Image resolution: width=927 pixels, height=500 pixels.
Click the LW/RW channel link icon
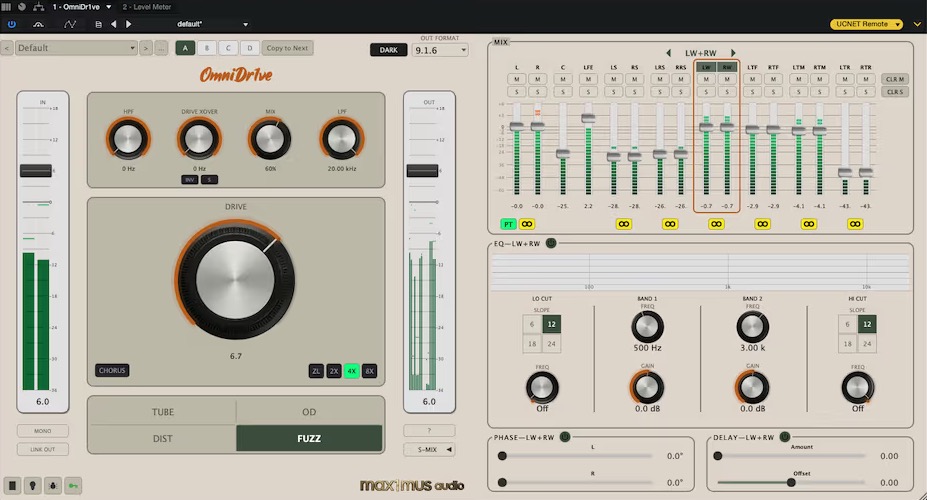[716, 224]
